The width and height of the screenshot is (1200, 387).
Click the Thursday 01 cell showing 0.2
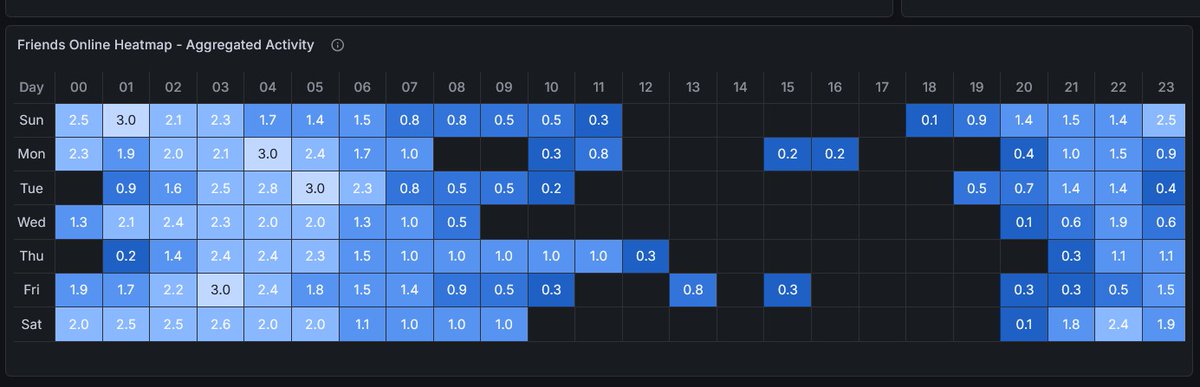point(126,256)
